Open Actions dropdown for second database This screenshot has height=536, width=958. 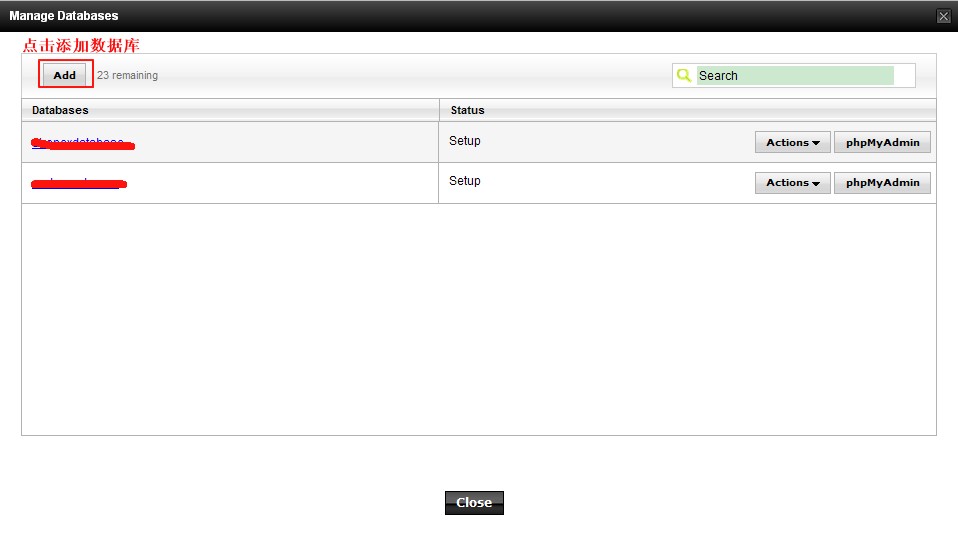(x=792, y=183)
